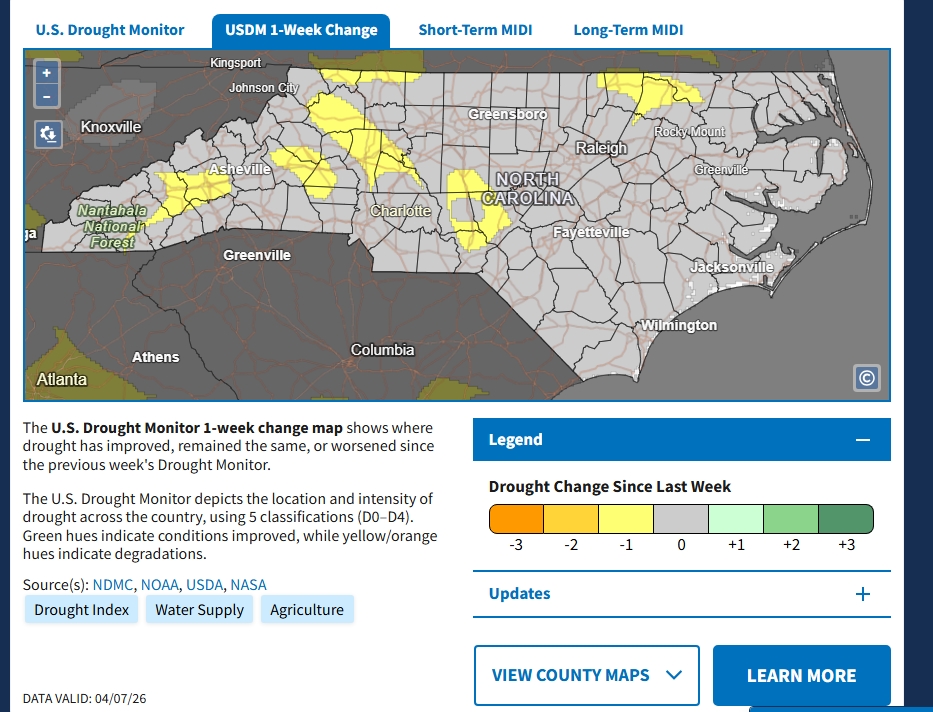Image resolution: width=933 pixels, height=712 pixels.
Task: Open the NDMC source link
Action: [x=113, y=585]
